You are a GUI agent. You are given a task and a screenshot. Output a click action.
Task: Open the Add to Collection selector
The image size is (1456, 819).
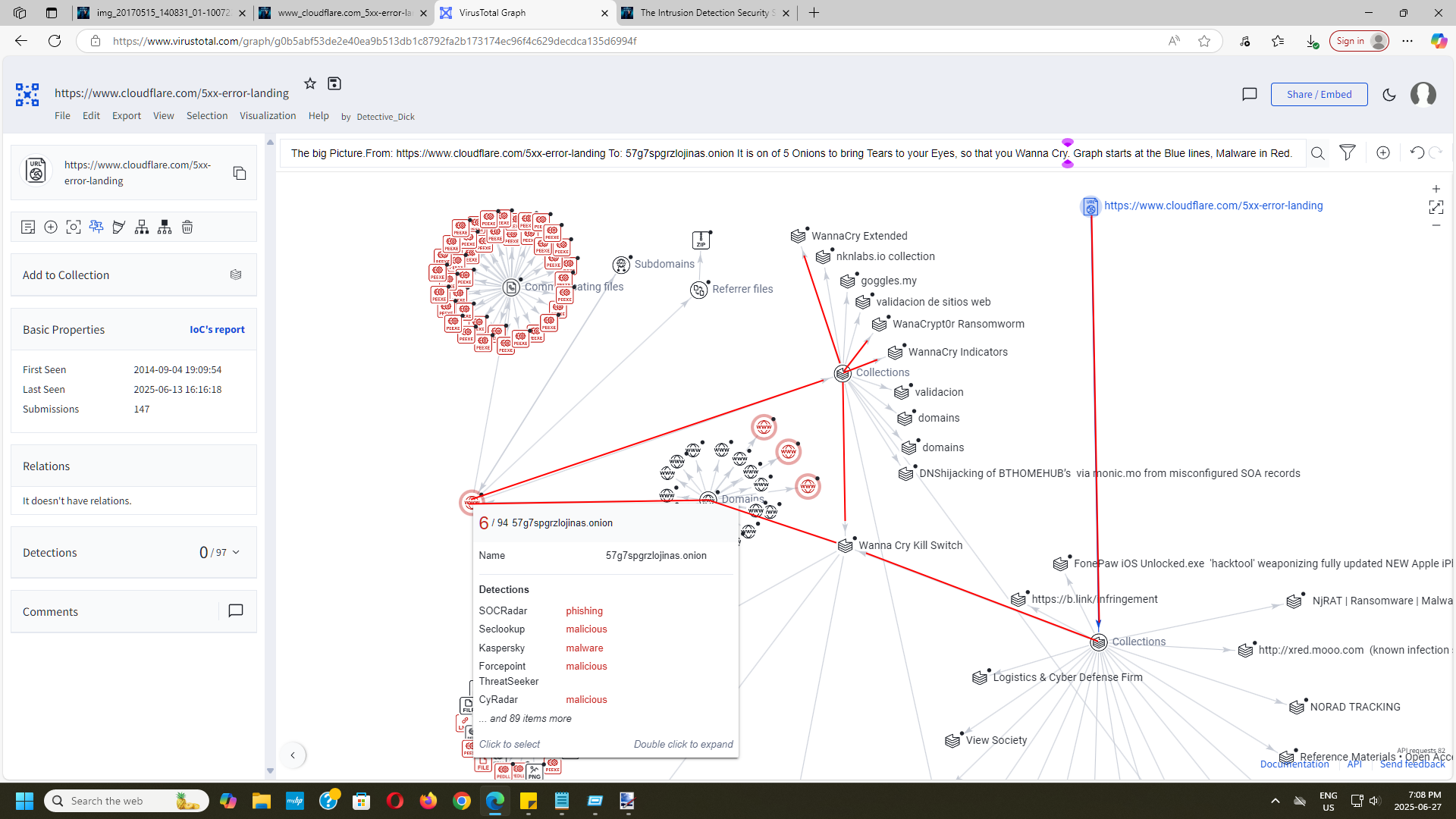(x=236, y=275)
